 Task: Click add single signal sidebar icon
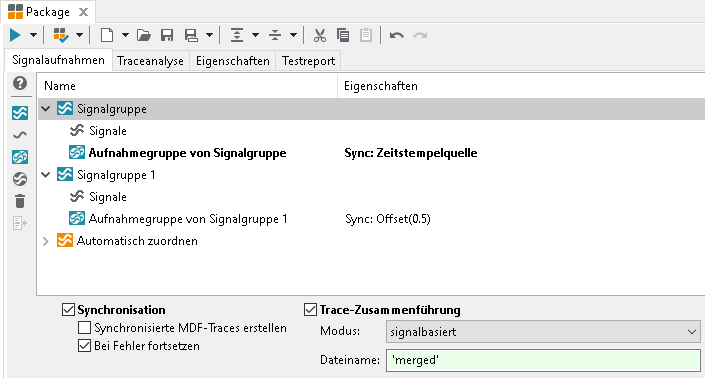[20, 135]
